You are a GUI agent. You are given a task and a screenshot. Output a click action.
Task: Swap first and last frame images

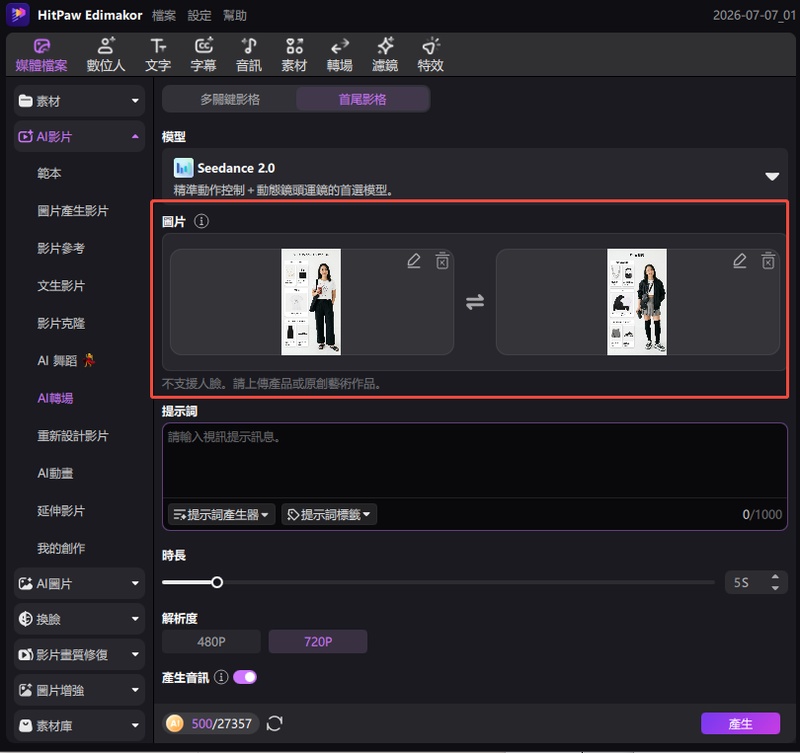[474, 302]
